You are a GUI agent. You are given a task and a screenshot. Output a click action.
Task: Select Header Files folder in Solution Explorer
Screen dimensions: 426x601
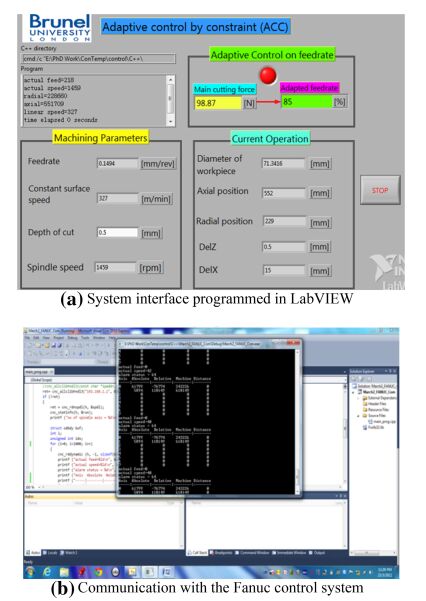[374, 404]
